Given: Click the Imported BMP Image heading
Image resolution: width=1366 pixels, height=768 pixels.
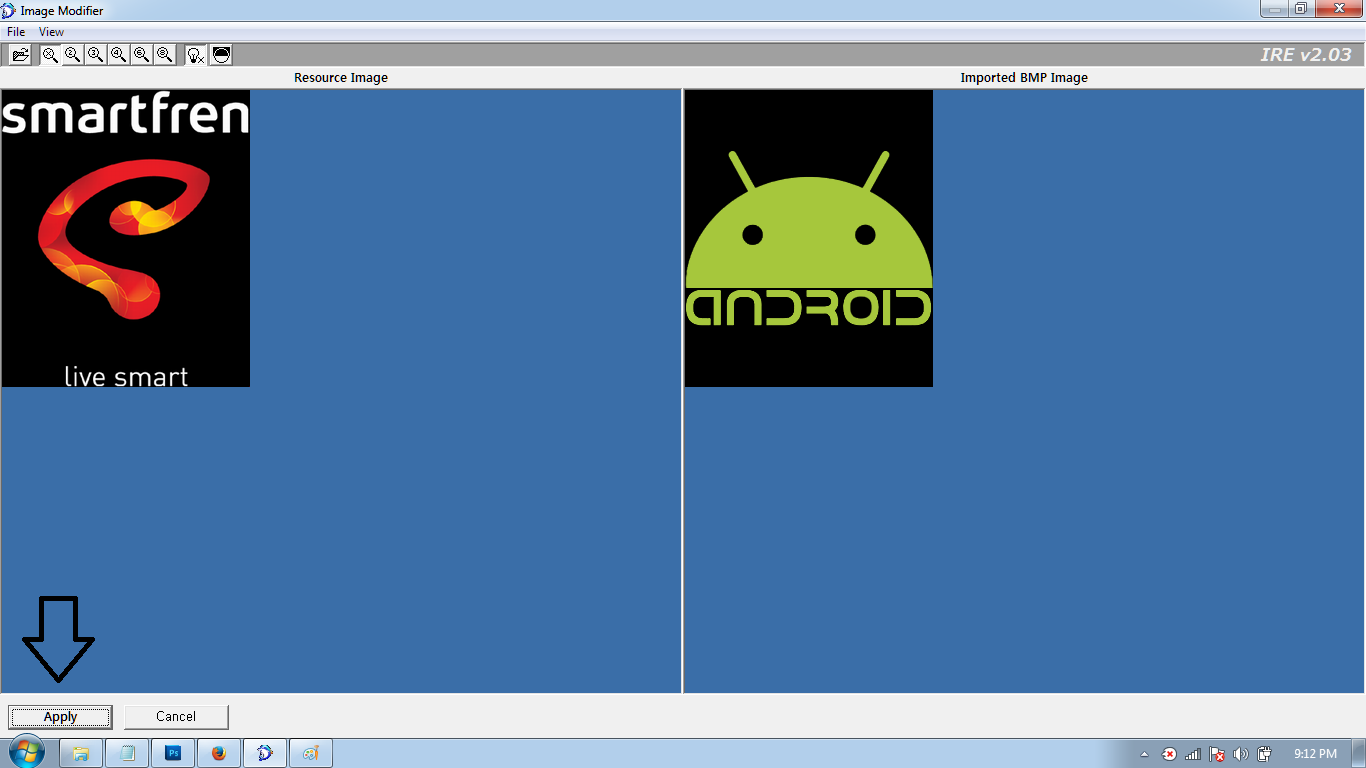Looking at the screenshot, I should pyautogui.click(x=1024, y=78).
